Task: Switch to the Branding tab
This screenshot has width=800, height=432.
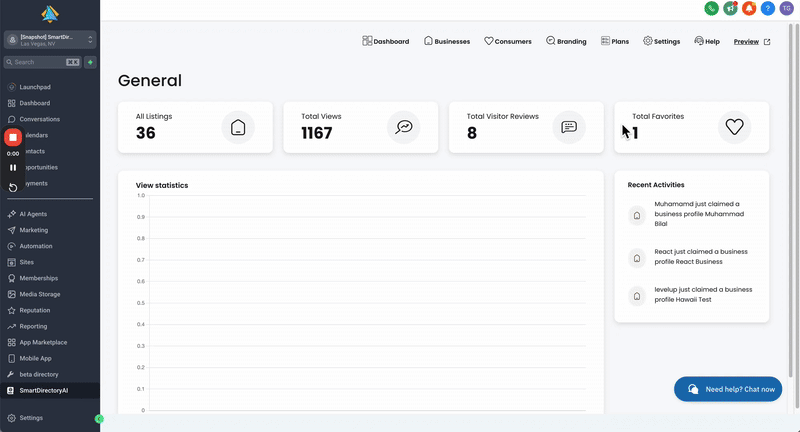Action: pyautogui.click(x=566, y=41)
